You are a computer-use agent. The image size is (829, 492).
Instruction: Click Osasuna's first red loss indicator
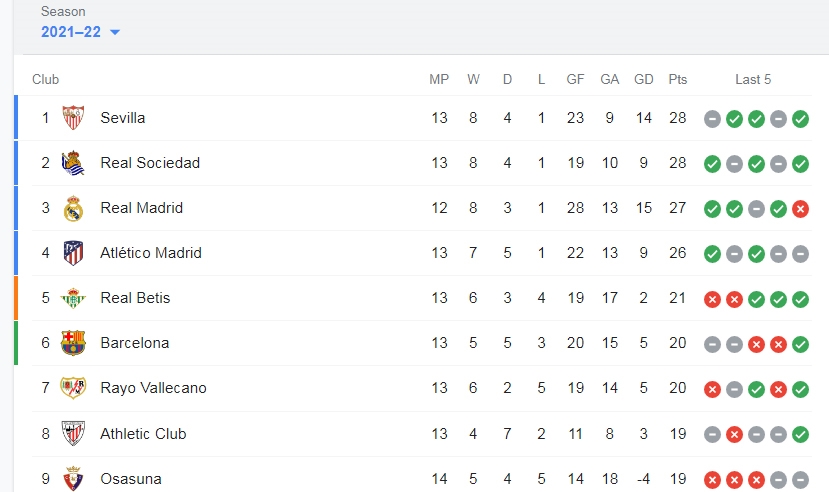(x=712, y=480)
